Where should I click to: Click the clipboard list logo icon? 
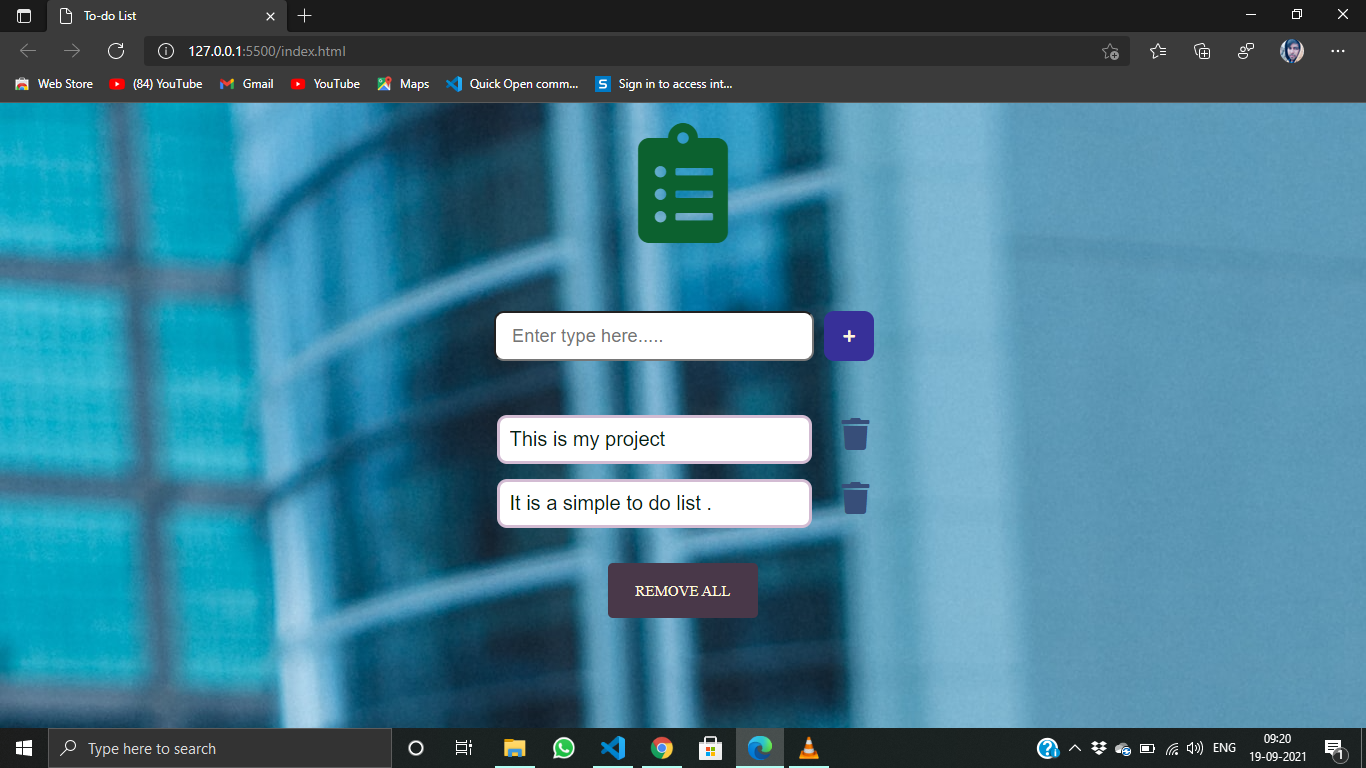tap(683, 183)
